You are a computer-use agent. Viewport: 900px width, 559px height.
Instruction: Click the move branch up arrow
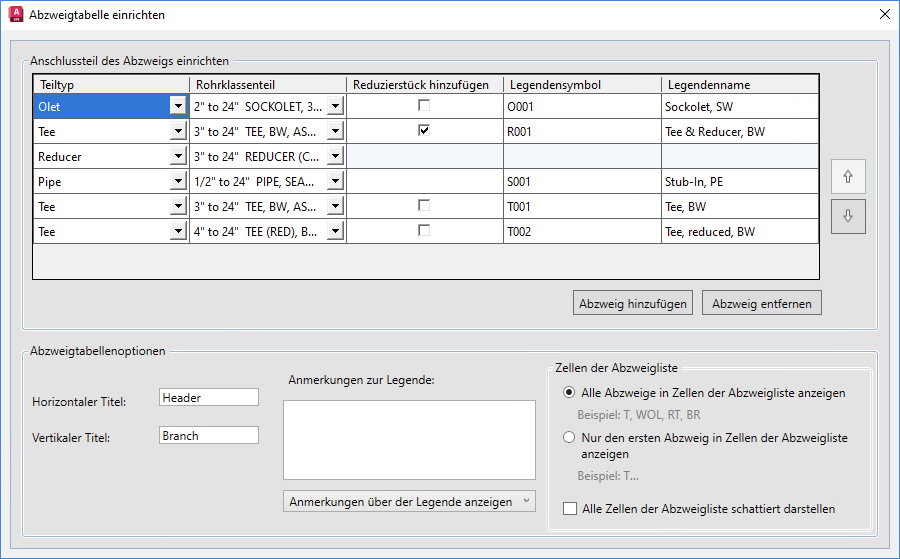pyautogui.click(x=848, y=176)
